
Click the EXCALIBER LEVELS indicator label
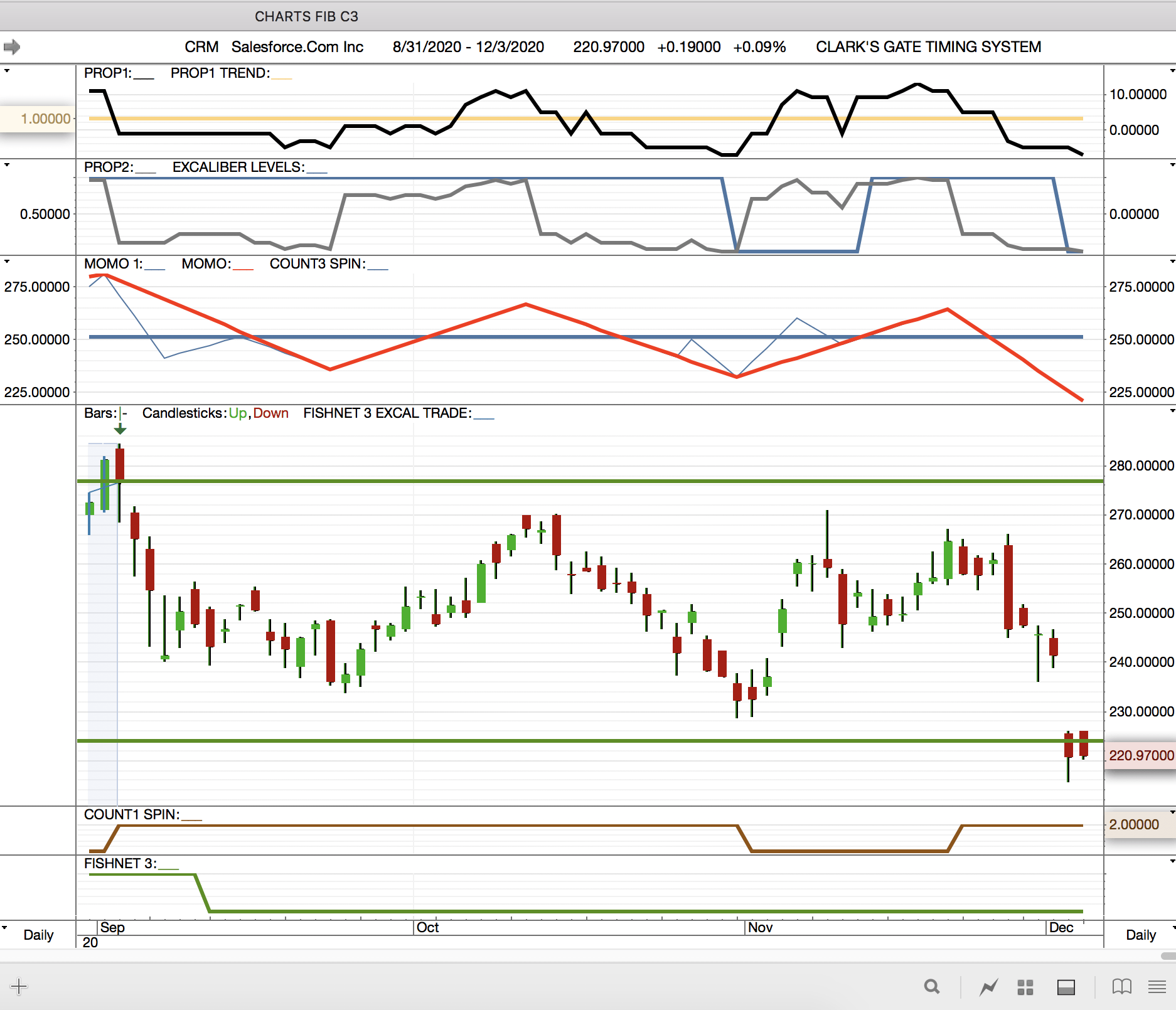point(238,167)
